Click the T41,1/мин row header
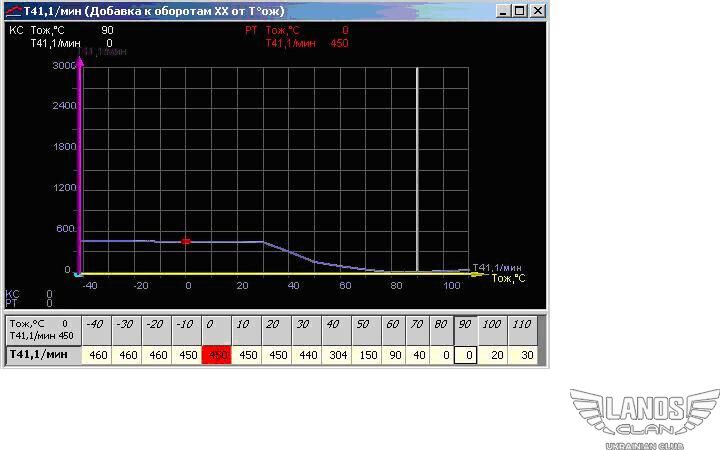This screenshot has height=450, width=720. tap(38, 355)
